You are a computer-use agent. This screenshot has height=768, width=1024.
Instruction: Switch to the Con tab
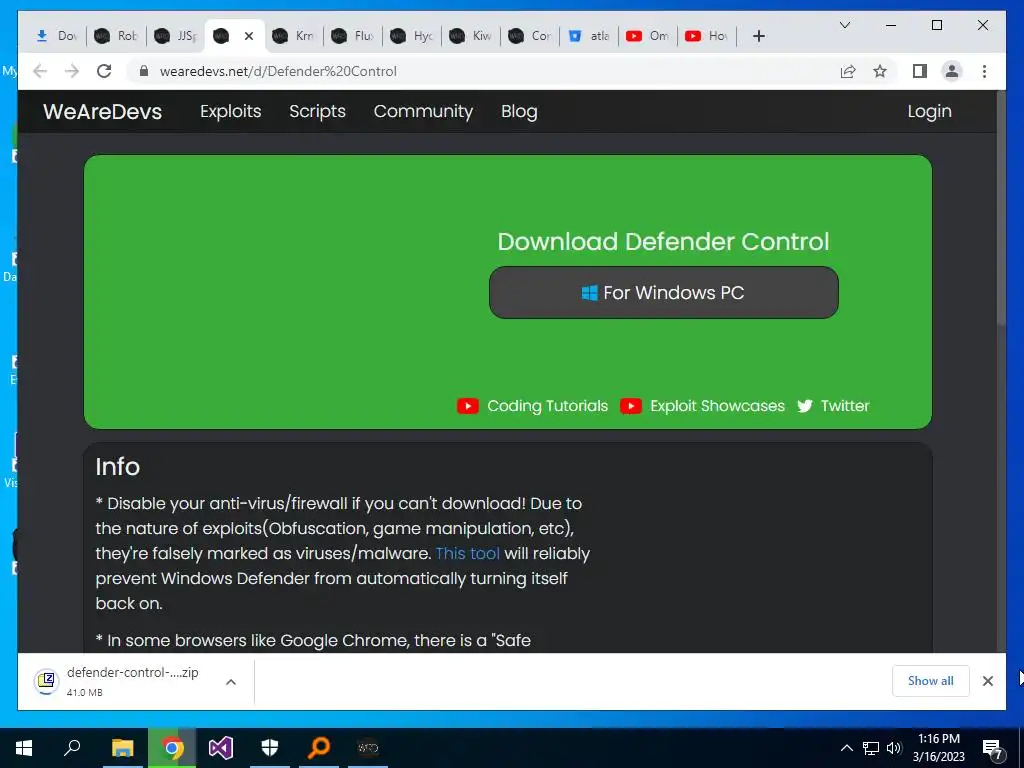click(530, 36)
